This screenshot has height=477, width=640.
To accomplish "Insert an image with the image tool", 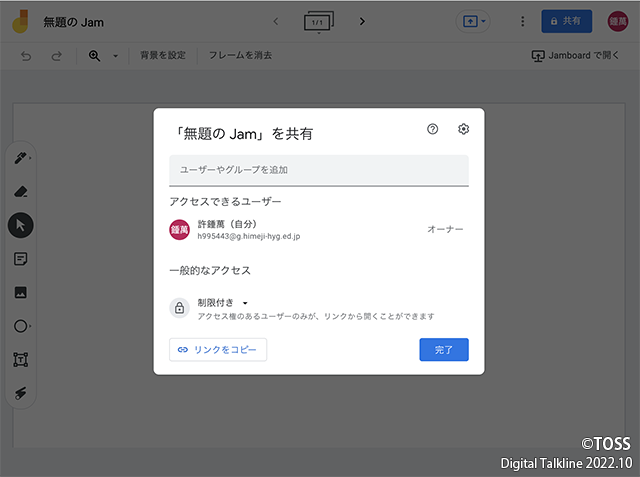I will 20,292.
